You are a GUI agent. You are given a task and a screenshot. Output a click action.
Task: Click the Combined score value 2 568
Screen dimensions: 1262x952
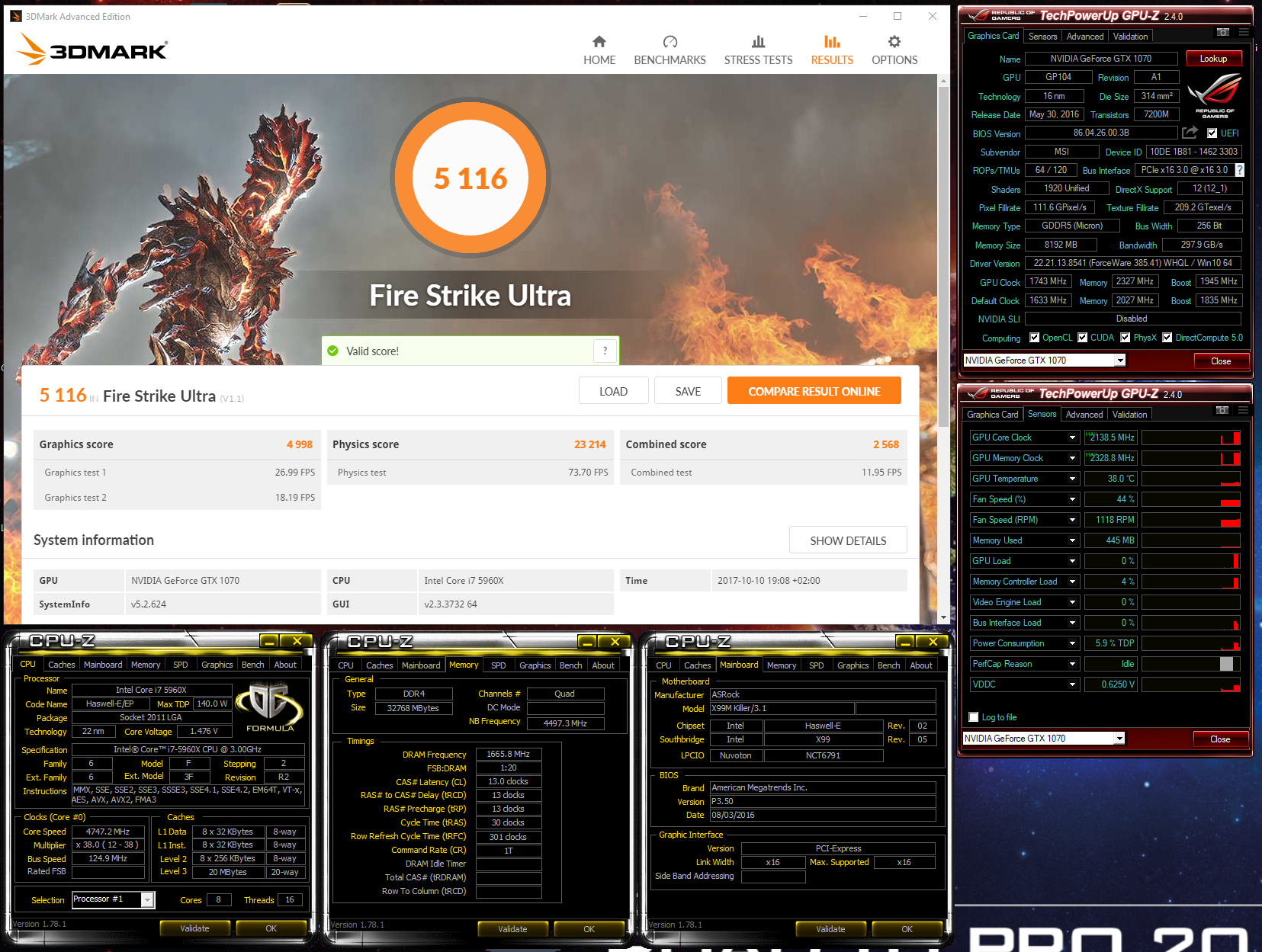point(886,444)
